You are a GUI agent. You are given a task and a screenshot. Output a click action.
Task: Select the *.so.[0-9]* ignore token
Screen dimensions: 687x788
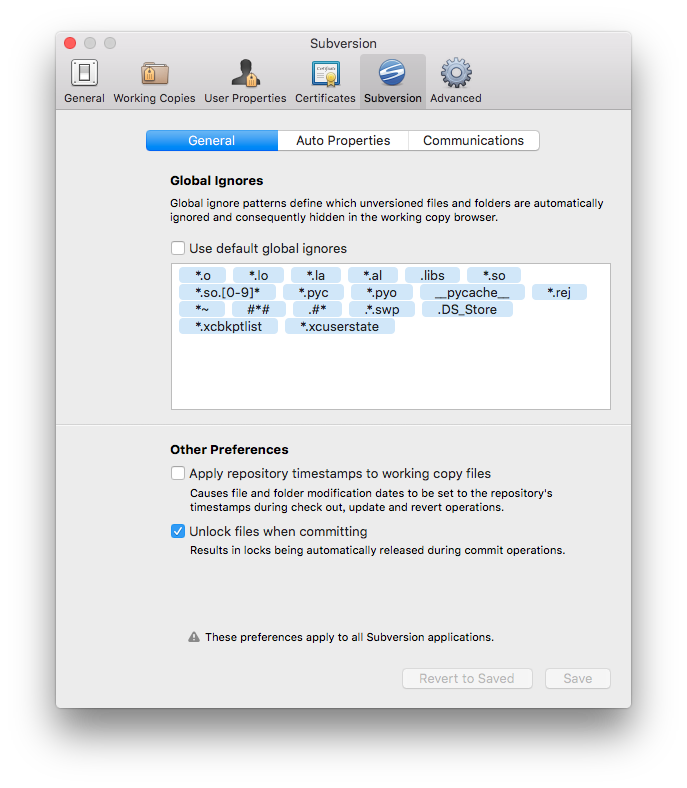click(227, 292)
